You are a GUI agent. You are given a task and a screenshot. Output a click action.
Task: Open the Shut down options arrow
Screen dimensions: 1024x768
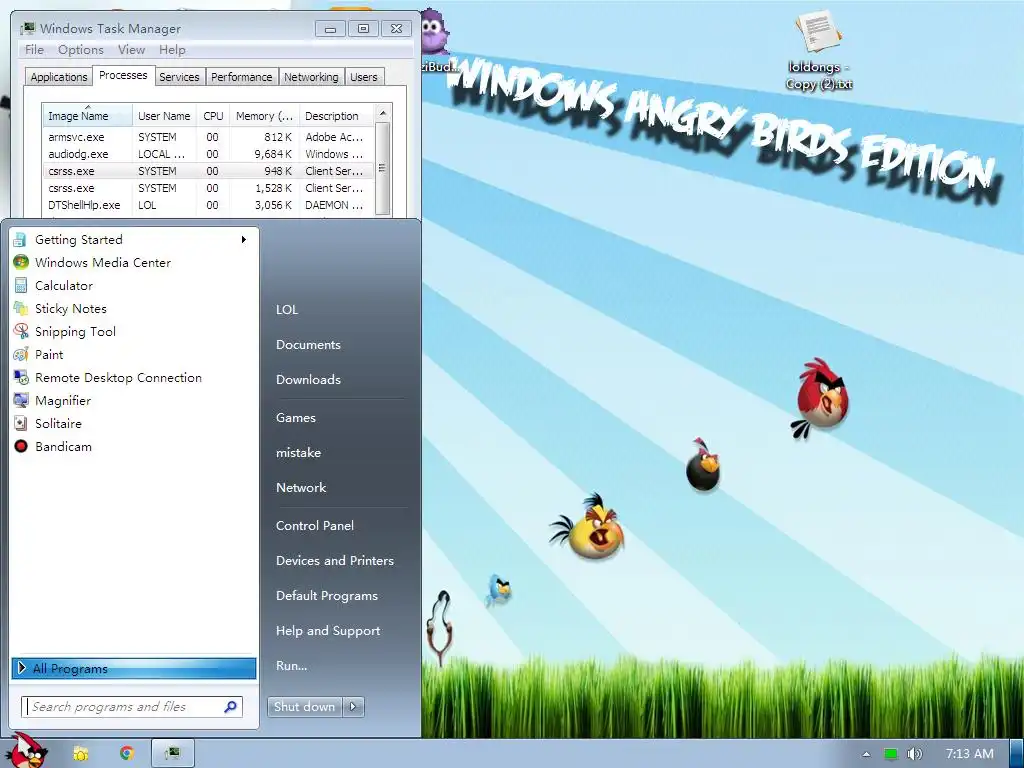[x=353, y=707]
